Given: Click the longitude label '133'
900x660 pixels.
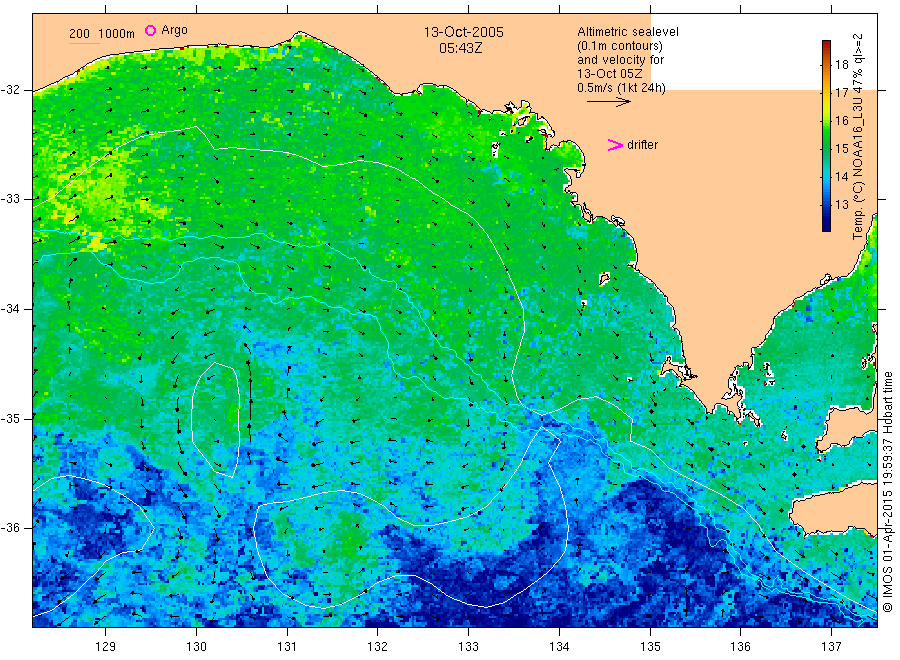Looking at the screenshot, I should [x=468, y=647].
